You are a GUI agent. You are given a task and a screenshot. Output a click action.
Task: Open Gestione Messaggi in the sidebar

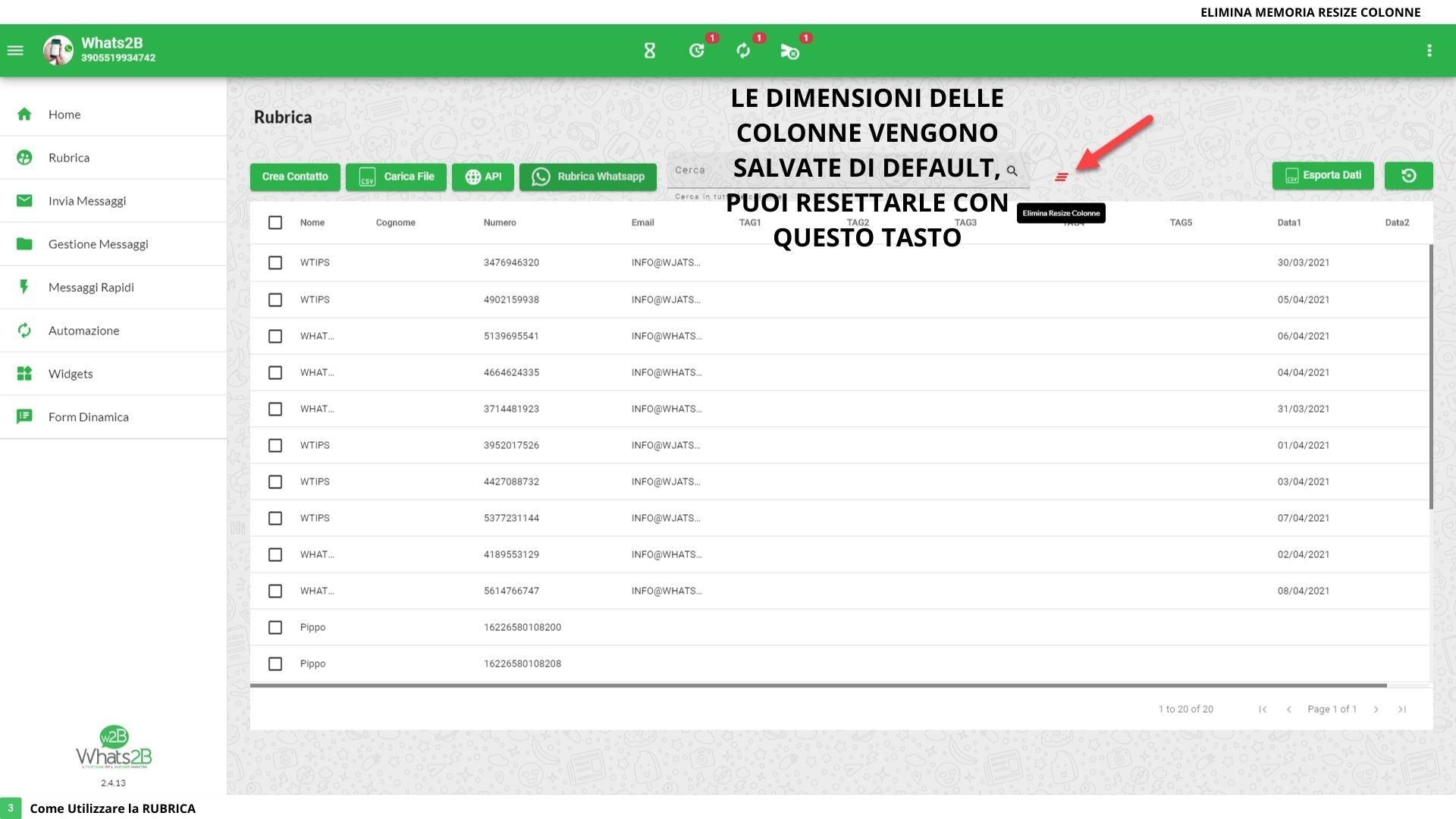(x=114, y=244)
